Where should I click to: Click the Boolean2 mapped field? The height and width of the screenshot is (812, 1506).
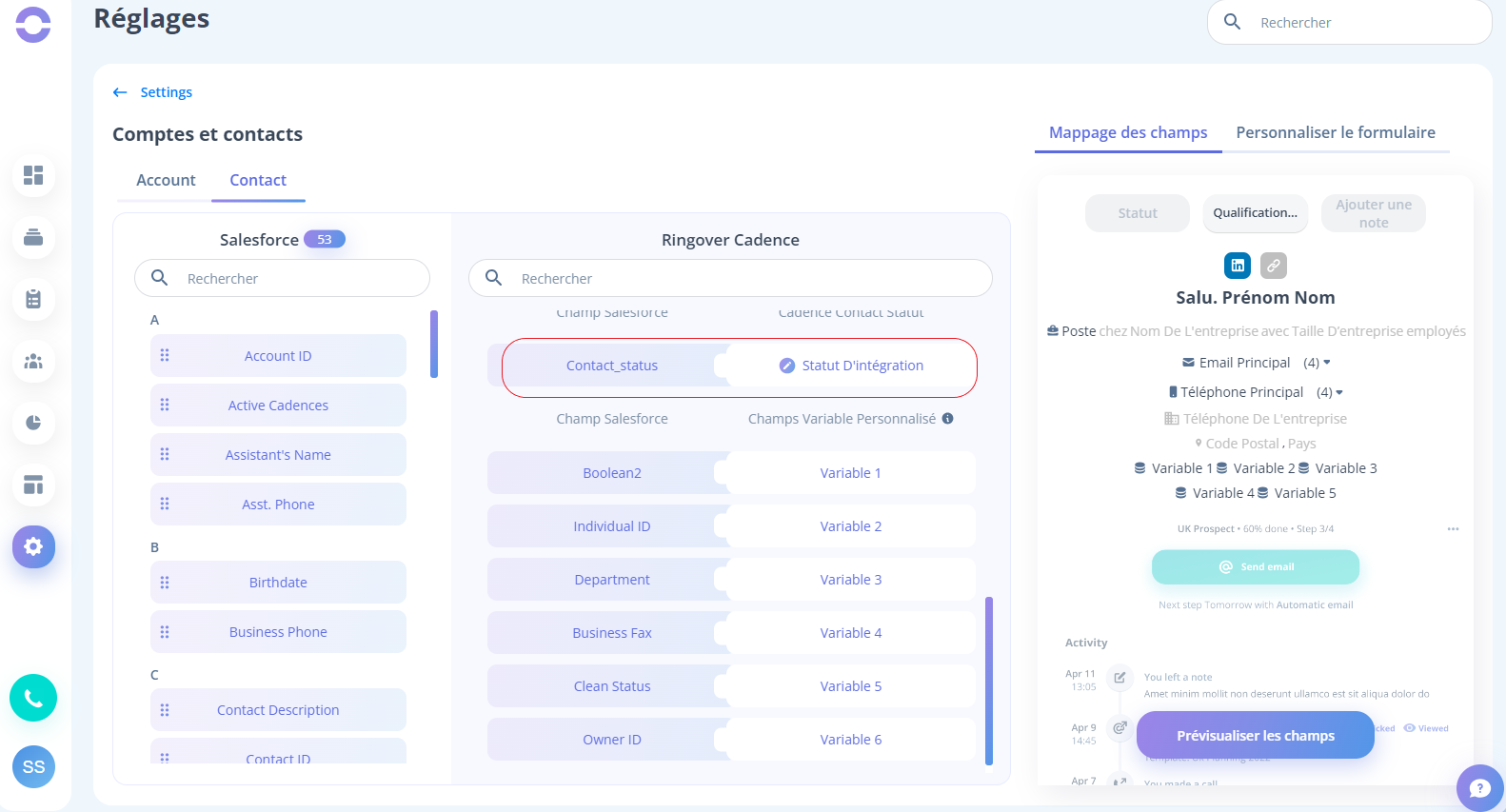pos(611,473)
